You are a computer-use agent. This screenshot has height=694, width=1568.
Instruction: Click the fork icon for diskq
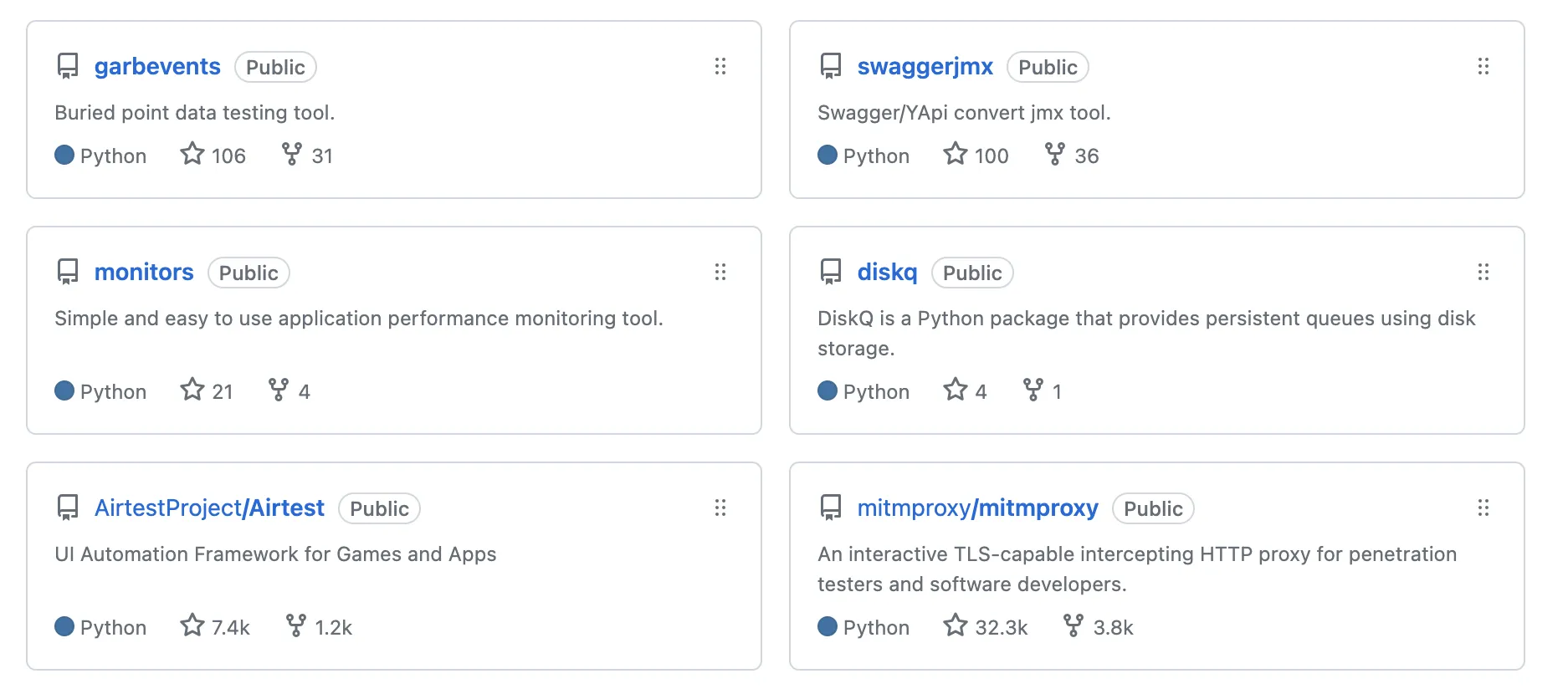click(1033, 390)
